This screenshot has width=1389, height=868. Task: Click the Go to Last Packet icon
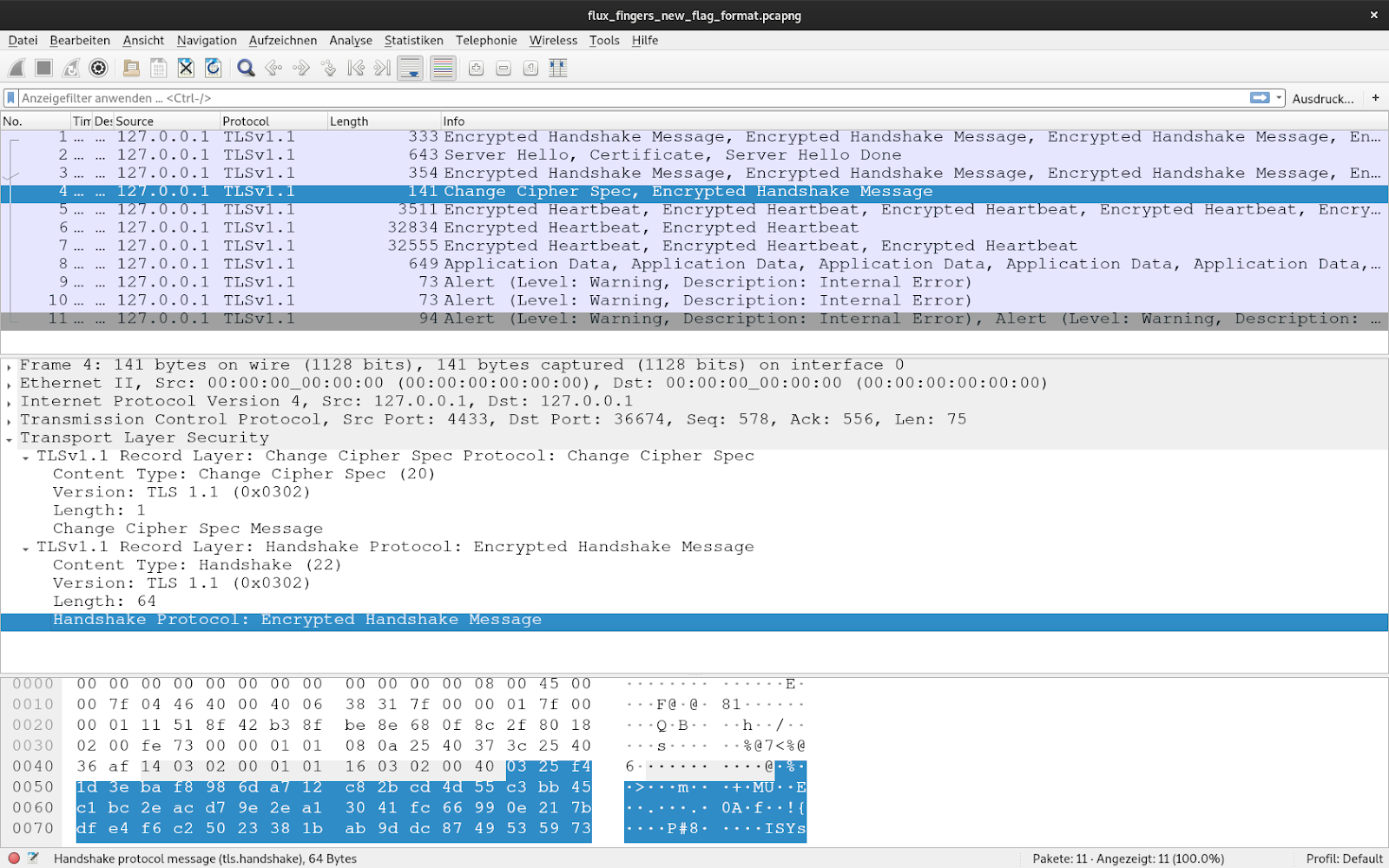pyautogui.click(x=381, y=68)
